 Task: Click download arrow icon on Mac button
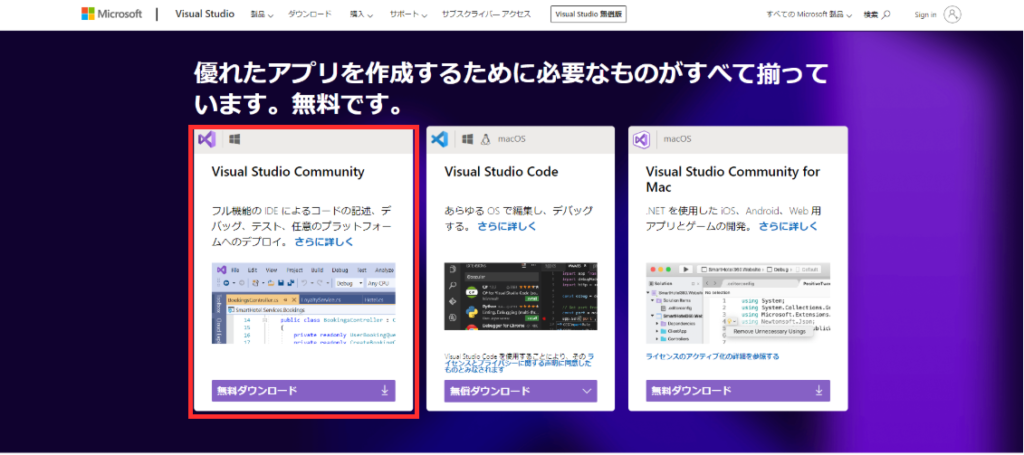tap(819, 390)
